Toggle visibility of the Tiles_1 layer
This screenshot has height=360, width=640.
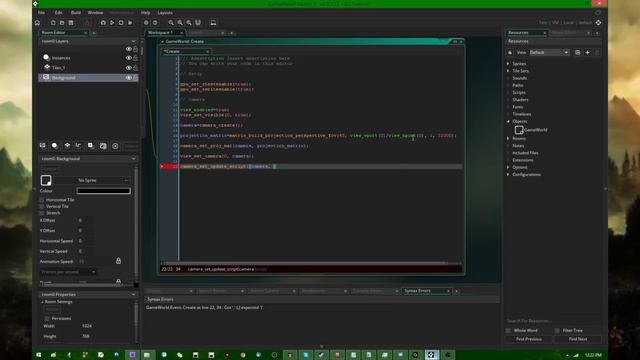tap(129, 68)
